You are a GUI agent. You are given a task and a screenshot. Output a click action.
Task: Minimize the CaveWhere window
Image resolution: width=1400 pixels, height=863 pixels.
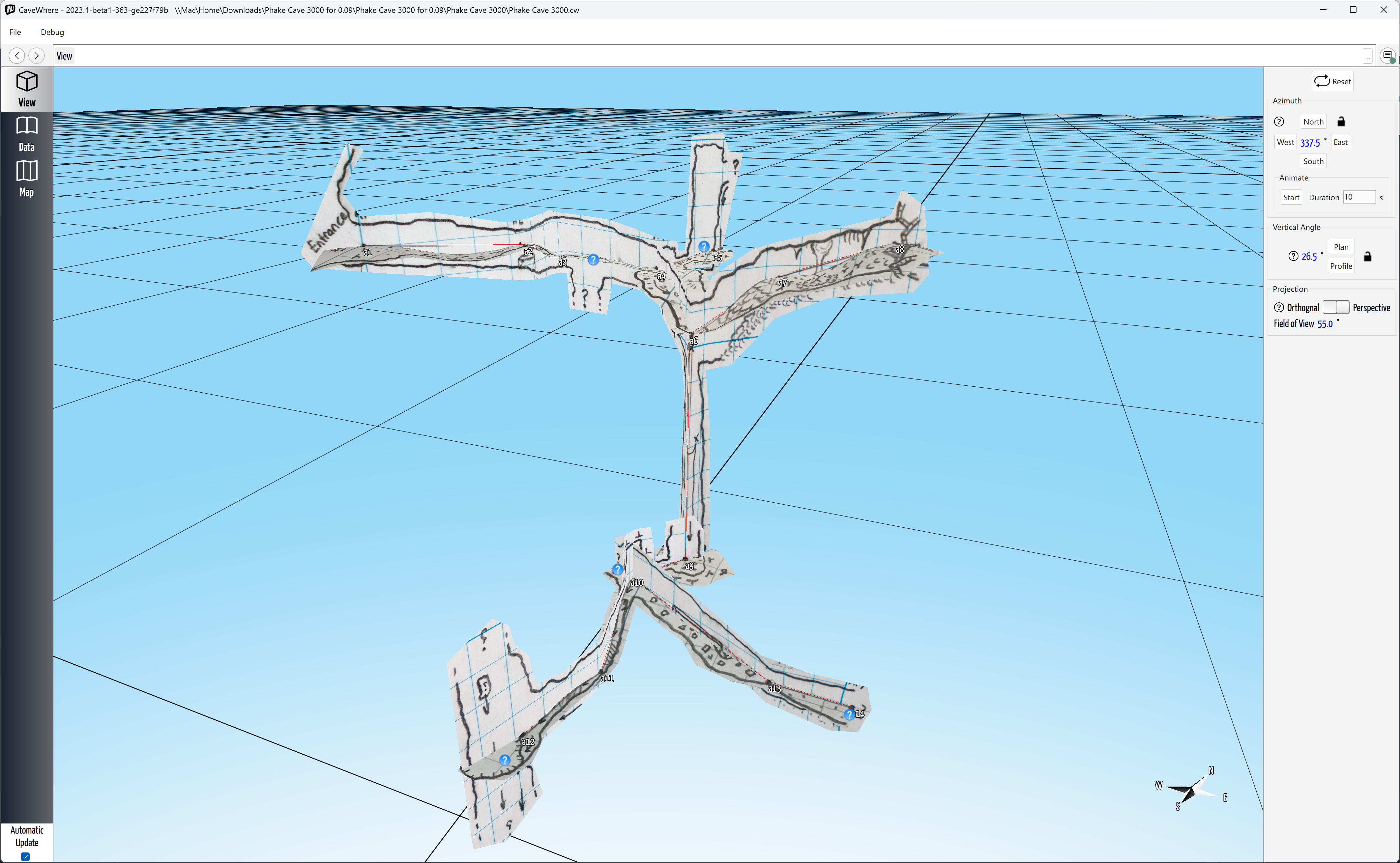coord(1323,10)
